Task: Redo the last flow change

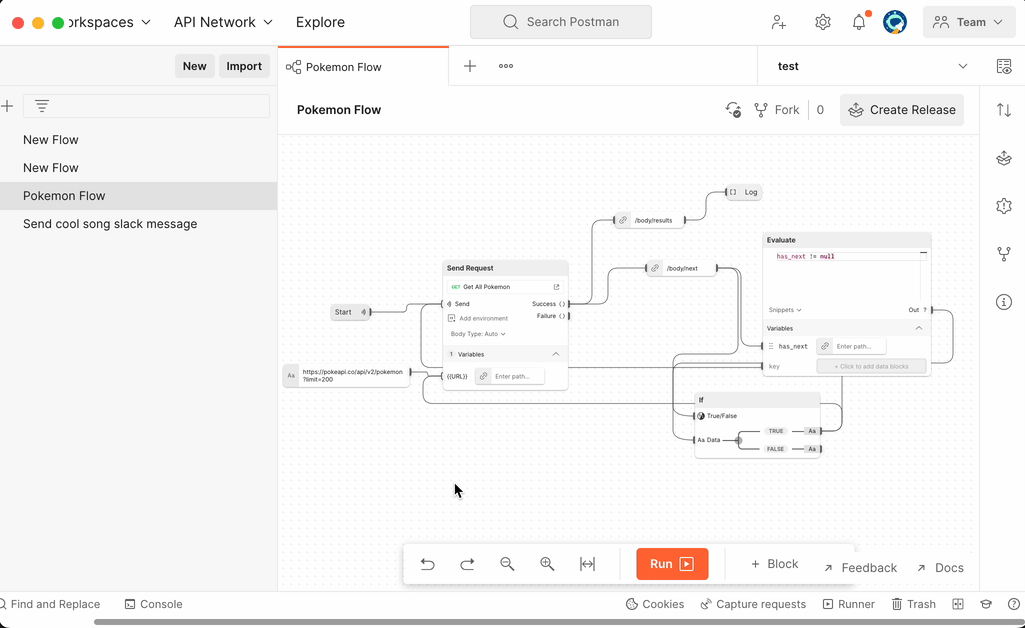Action: point(467,564)
